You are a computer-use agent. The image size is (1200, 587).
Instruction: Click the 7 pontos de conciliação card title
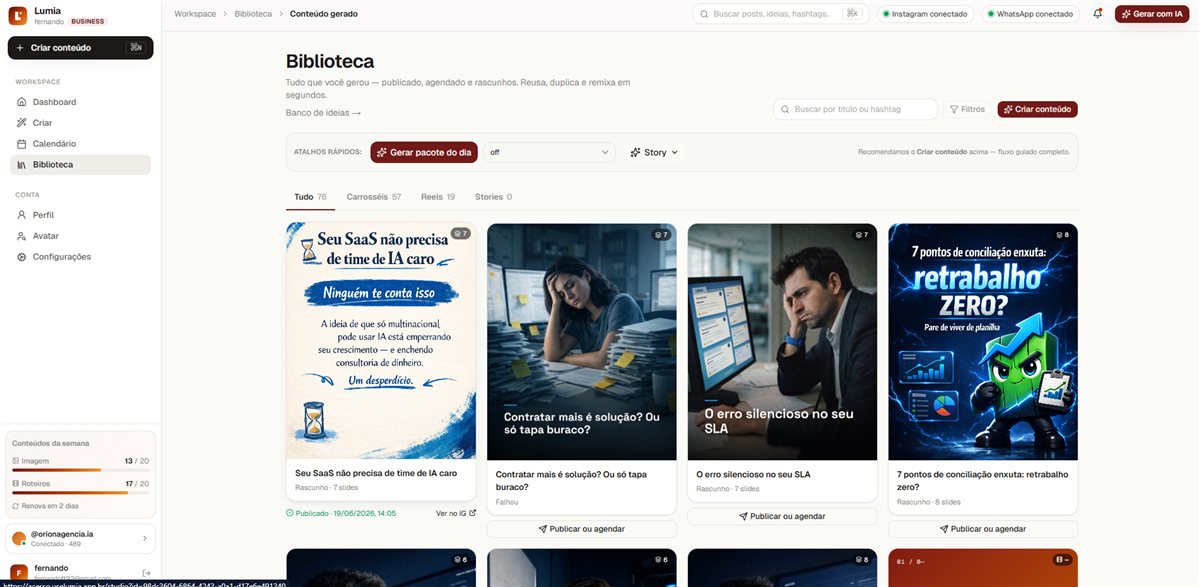tap(983, 480)
